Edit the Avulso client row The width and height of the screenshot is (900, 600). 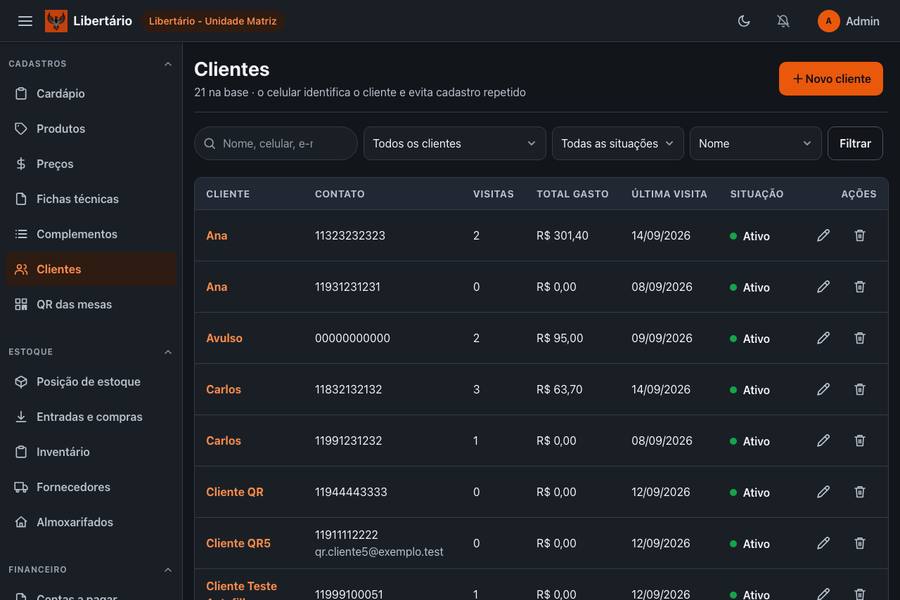(x=823, y=338)
